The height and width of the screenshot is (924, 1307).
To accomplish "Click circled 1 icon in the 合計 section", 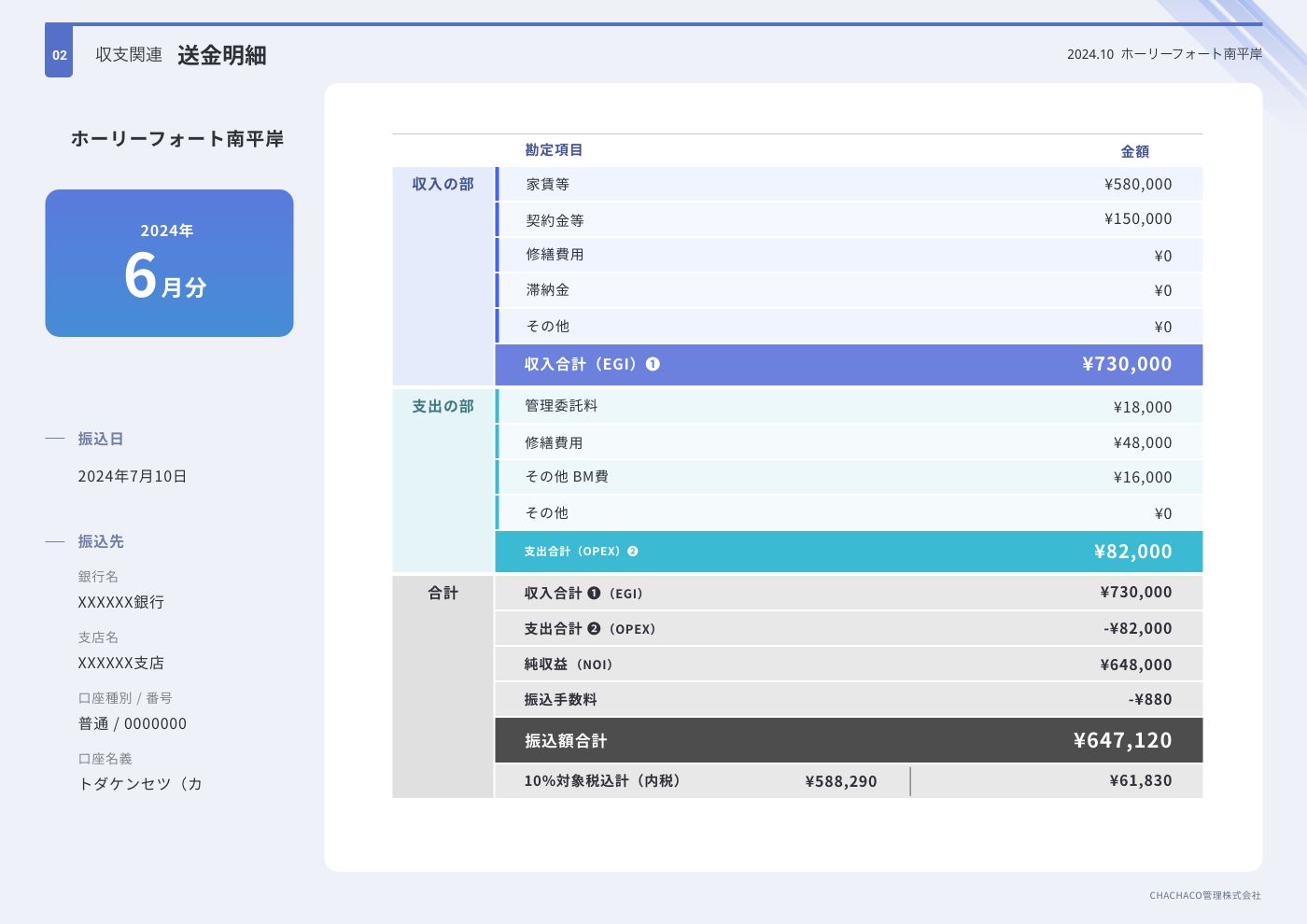I will (x=594, y=594).
